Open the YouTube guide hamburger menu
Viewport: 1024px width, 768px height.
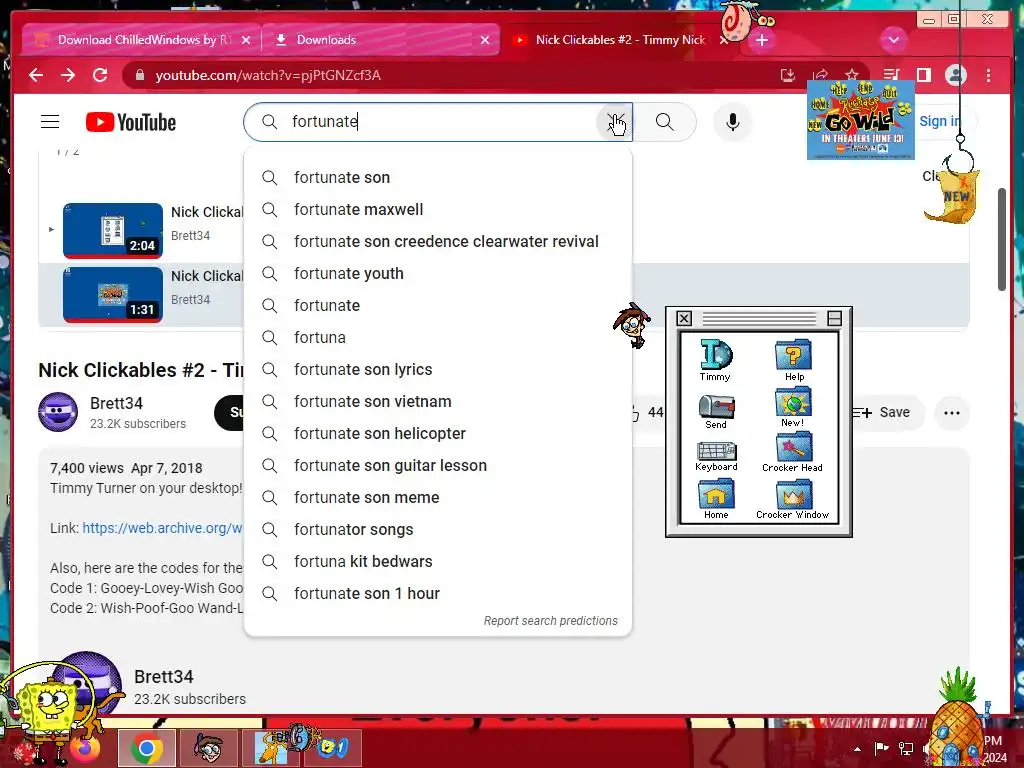(50, 122)
